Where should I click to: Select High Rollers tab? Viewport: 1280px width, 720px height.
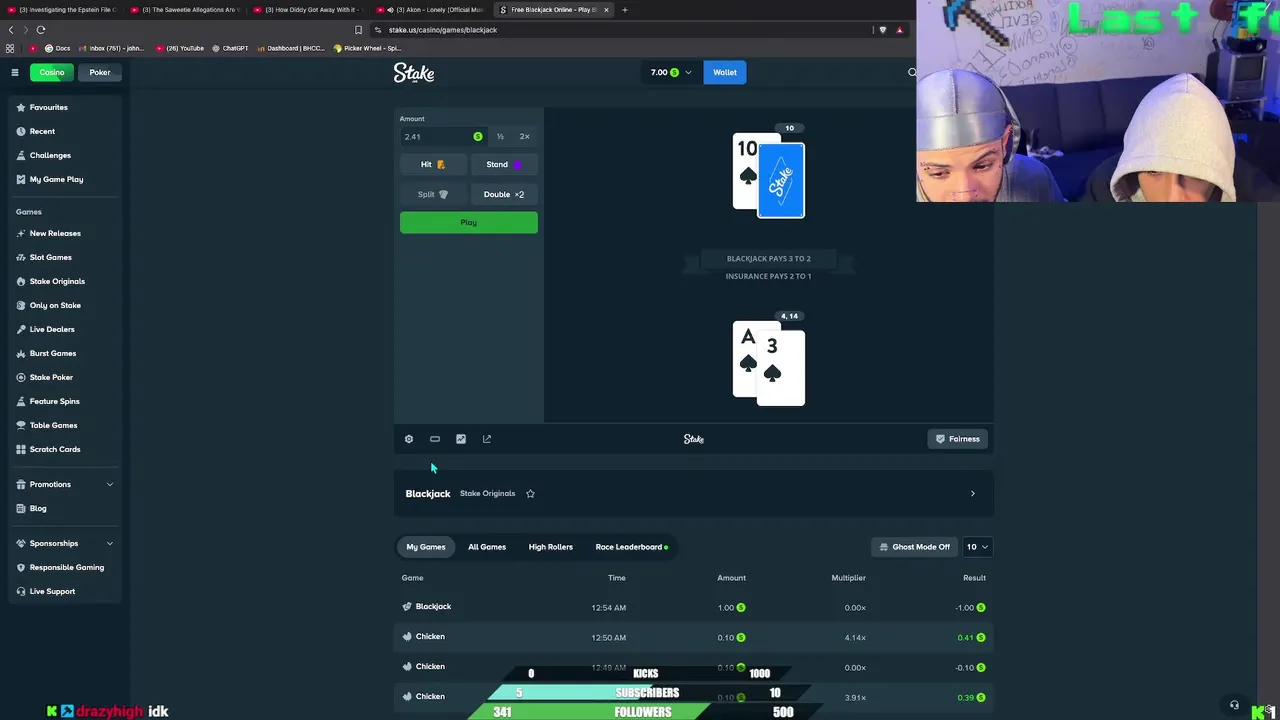coord(551,547)
